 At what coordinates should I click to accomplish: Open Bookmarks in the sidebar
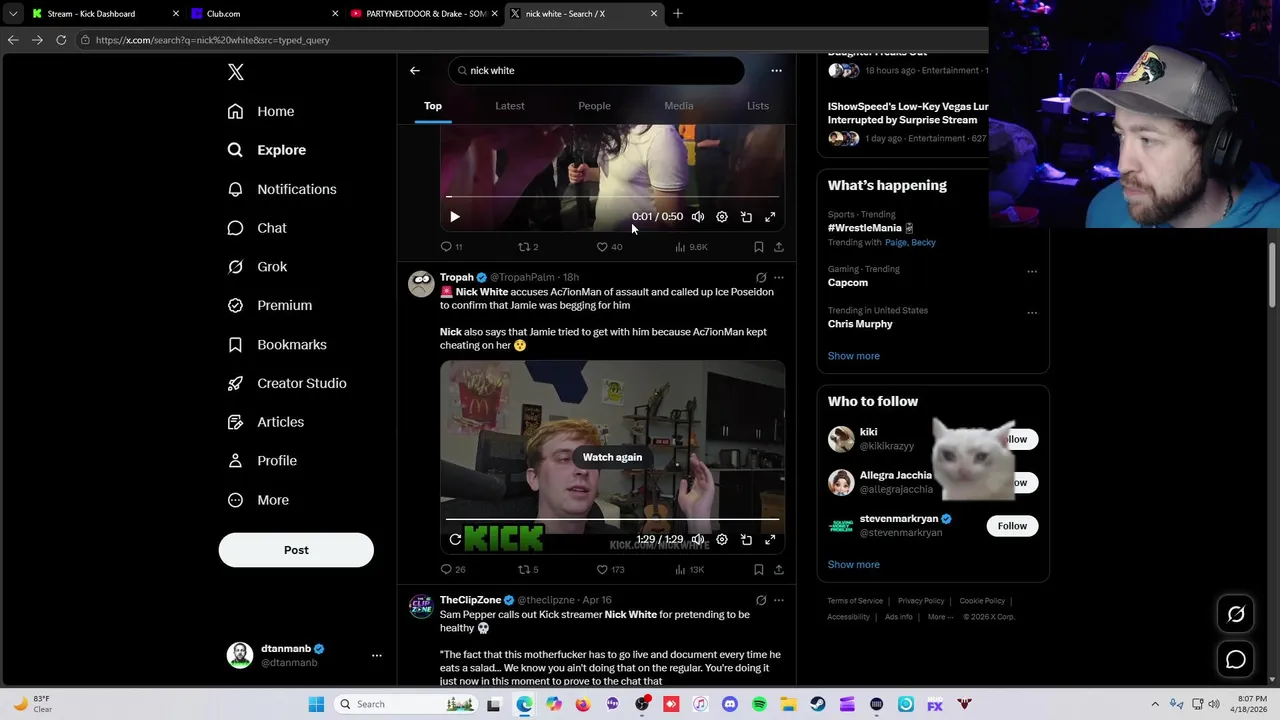[x=277, y=344]
